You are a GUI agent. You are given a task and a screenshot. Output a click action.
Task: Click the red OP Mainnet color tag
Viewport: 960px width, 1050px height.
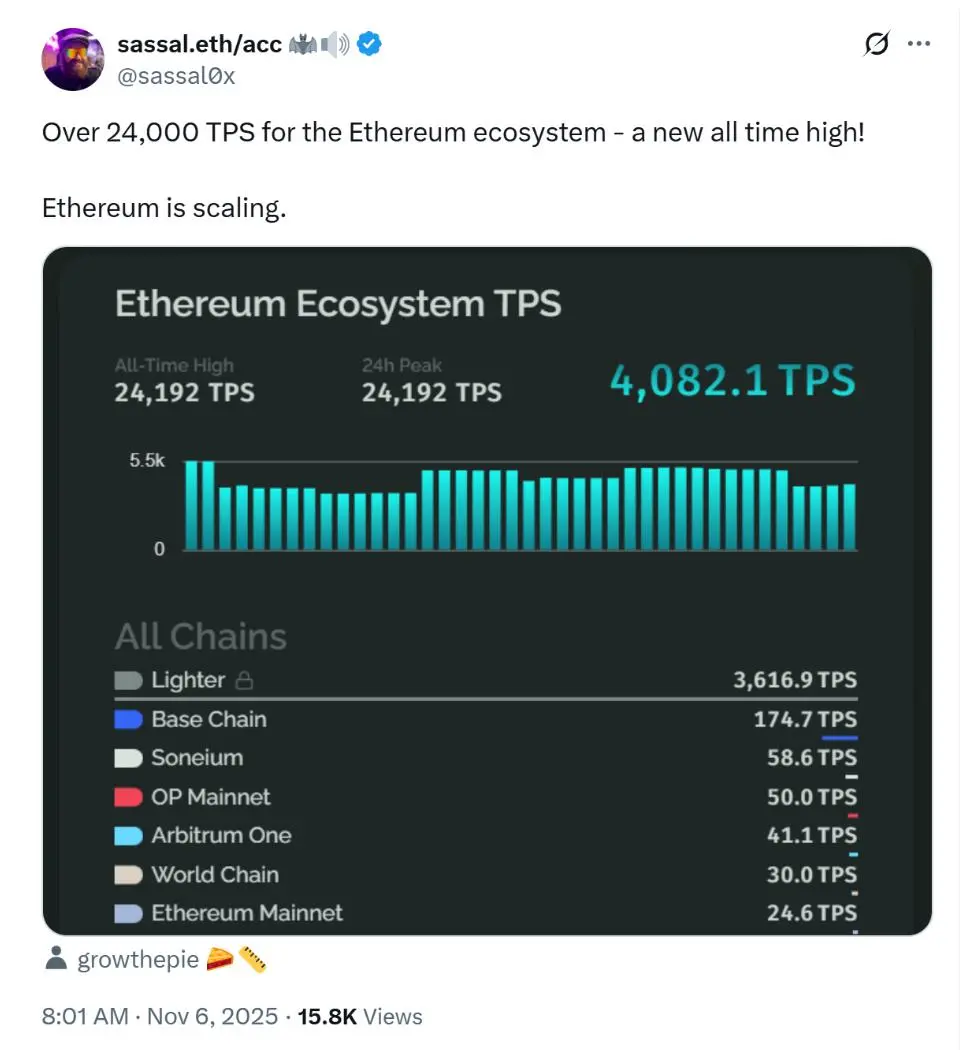[128, 797]
